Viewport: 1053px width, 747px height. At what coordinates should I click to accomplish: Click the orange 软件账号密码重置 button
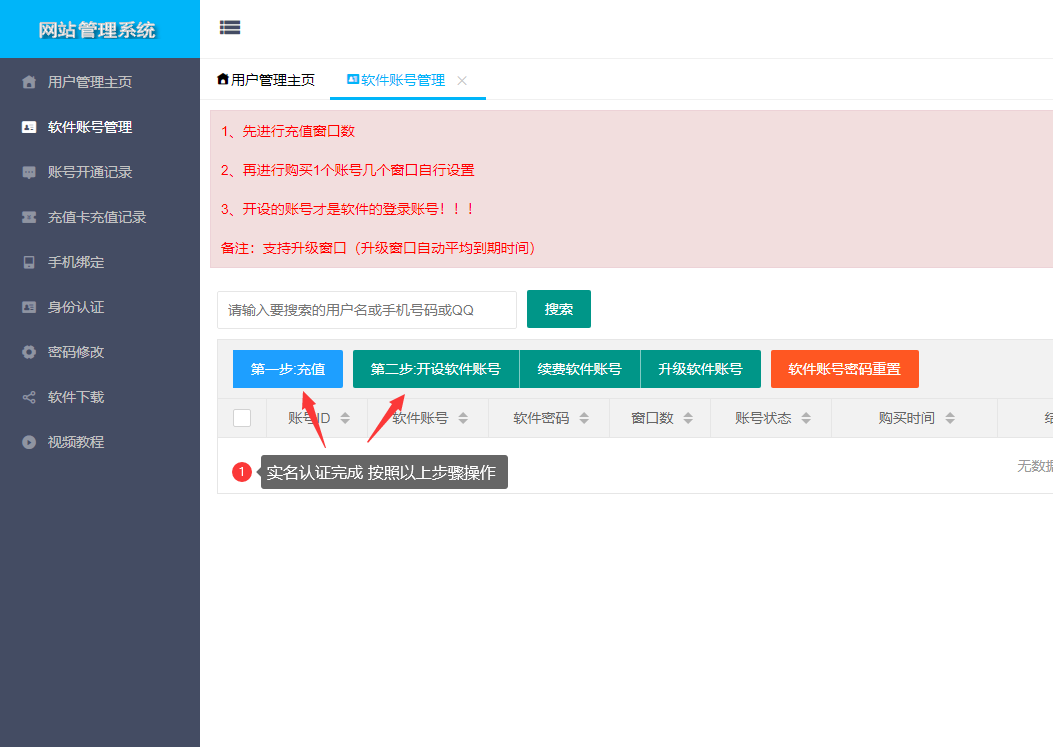(844, 369)
